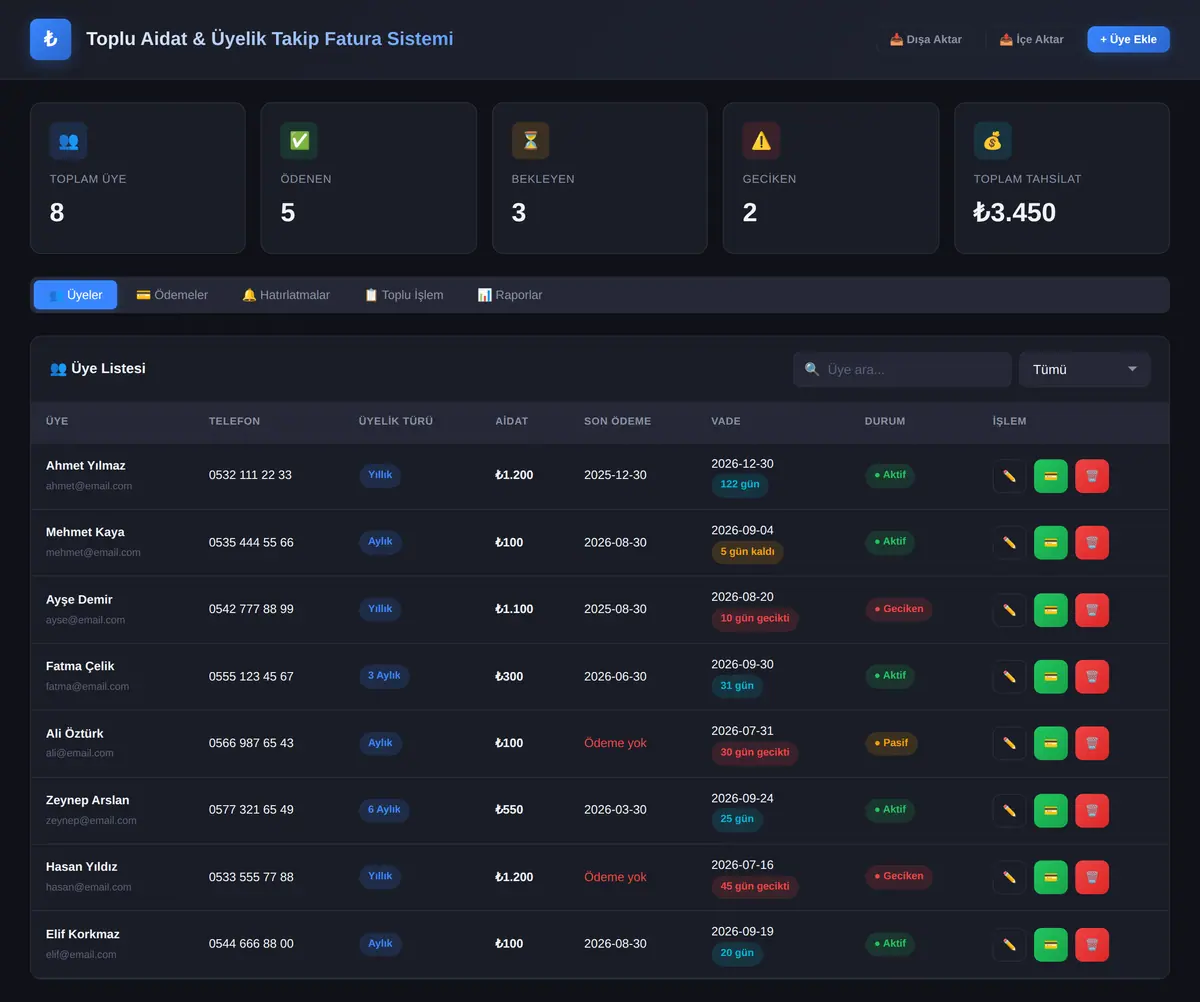Viewport: 1200px width, 1002px height.
Task: Record payment for Ayşe Demir using card icon
Action: point(1051,610)
